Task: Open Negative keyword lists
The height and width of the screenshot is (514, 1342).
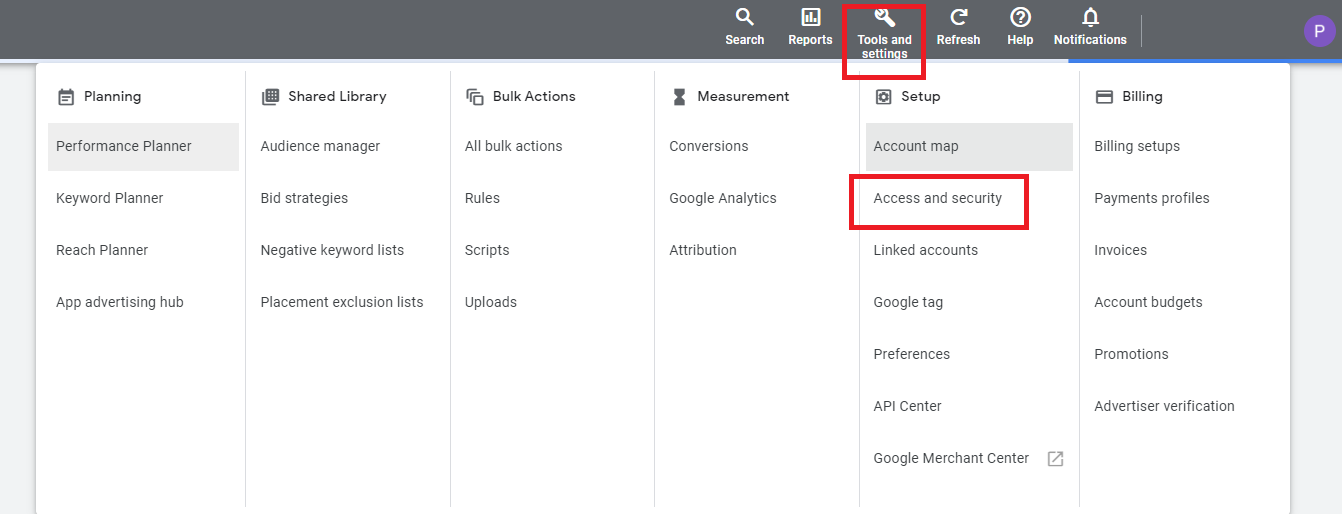Action: (332, 250)
